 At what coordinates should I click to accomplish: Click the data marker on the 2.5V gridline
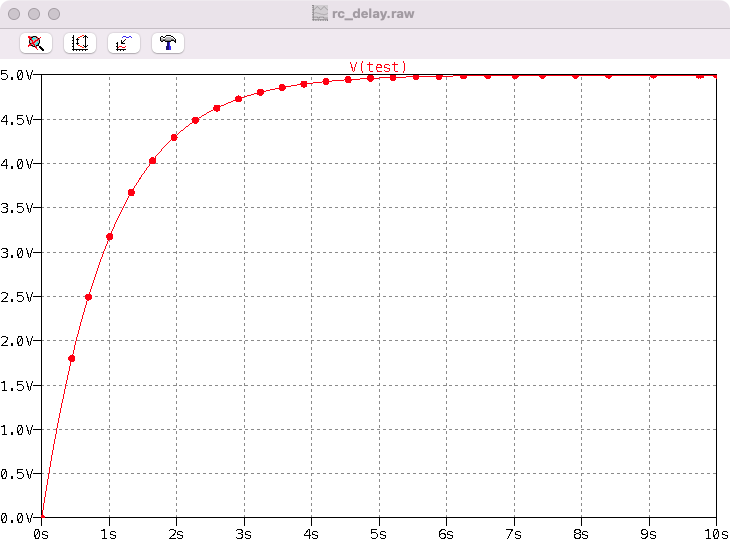coord(88,297)
